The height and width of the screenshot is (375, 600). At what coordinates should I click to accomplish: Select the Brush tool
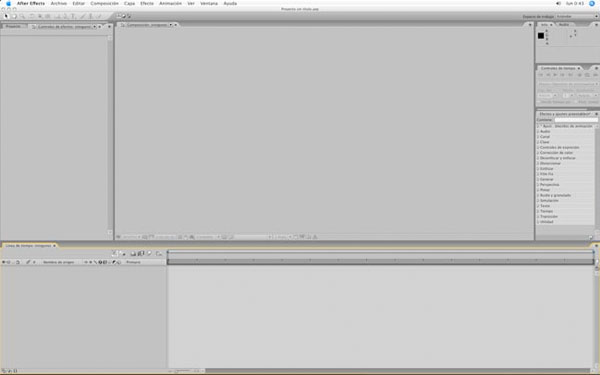click(x=82, y=16)
